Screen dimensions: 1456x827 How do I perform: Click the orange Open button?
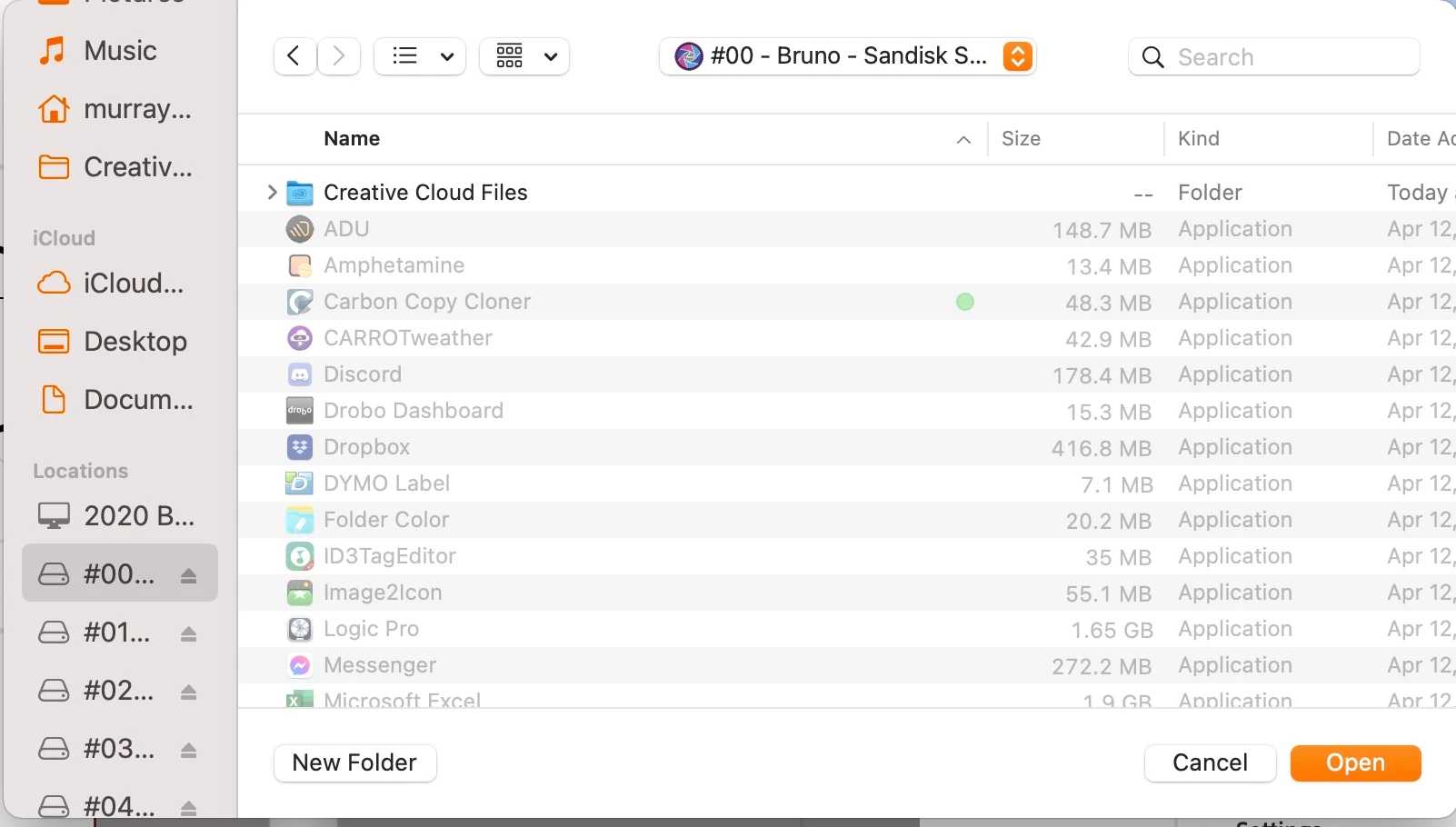click(x=1355, y=762)
